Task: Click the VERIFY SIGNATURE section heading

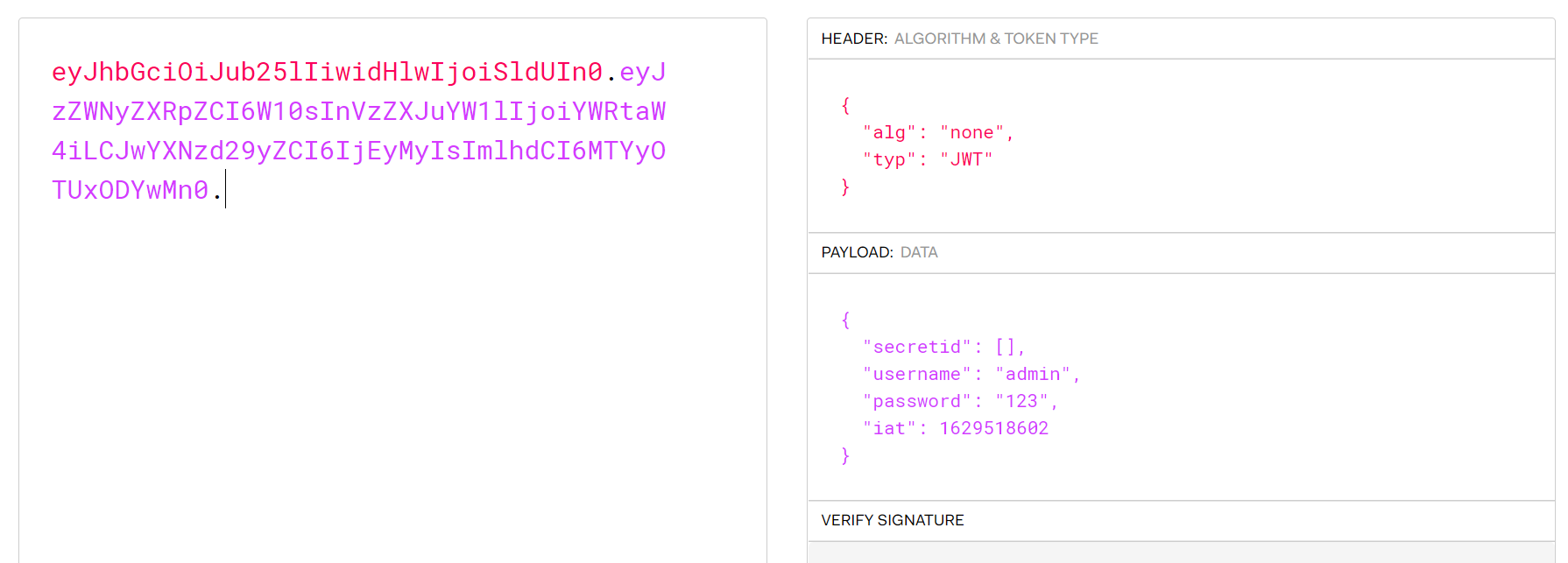Action: (x=892, y=520)
